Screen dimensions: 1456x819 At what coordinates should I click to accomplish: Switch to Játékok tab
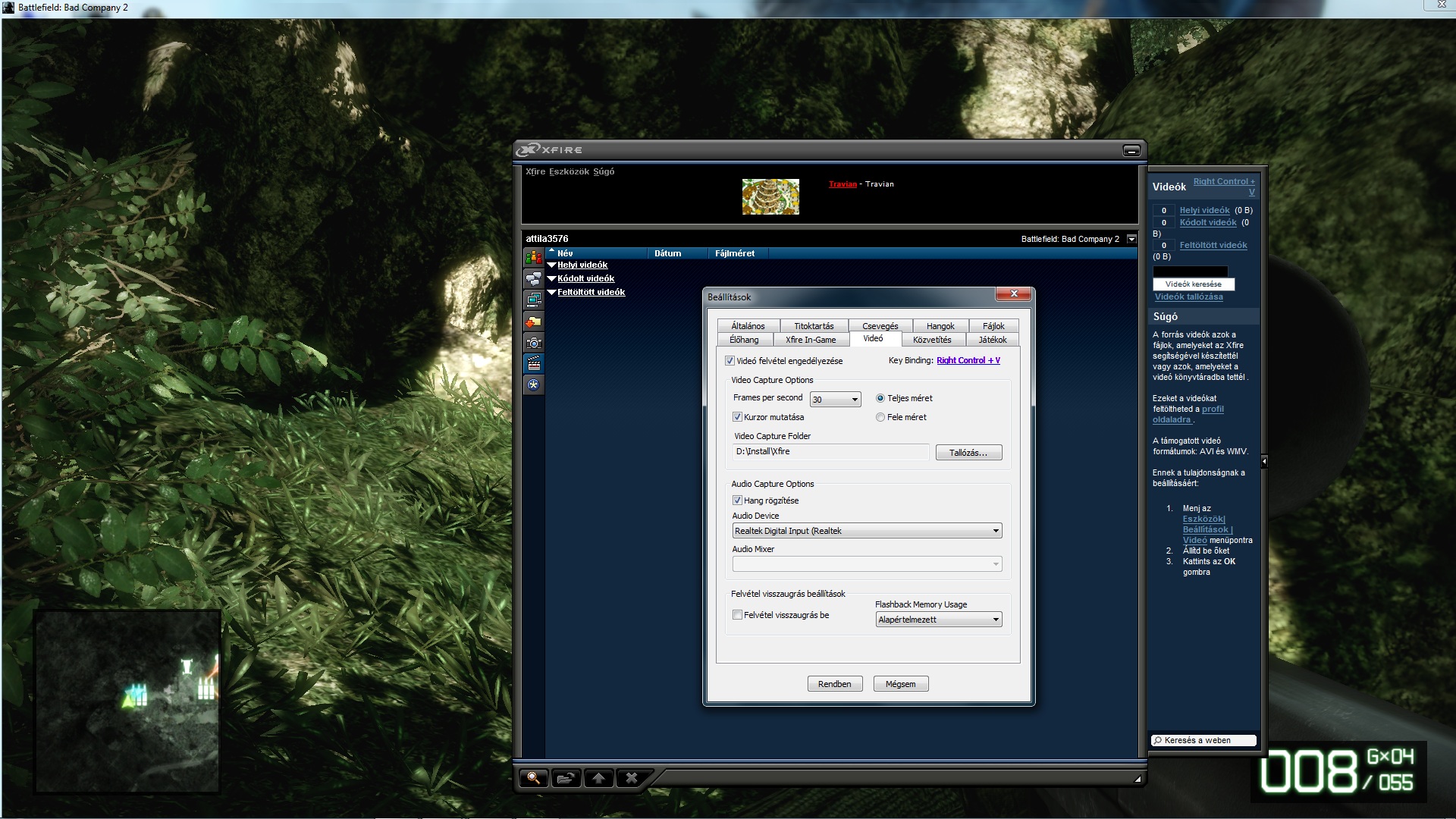click(993, 340)
